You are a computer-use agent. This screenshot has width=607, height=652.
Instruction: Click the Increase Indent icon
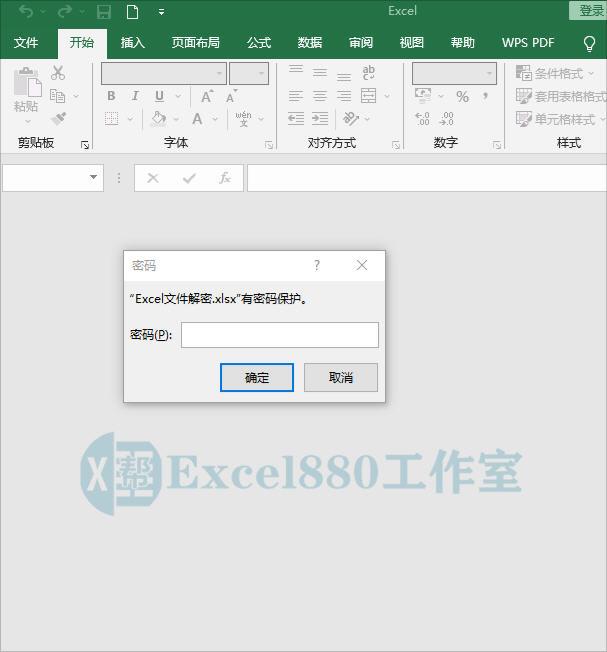tap(320, 119)
